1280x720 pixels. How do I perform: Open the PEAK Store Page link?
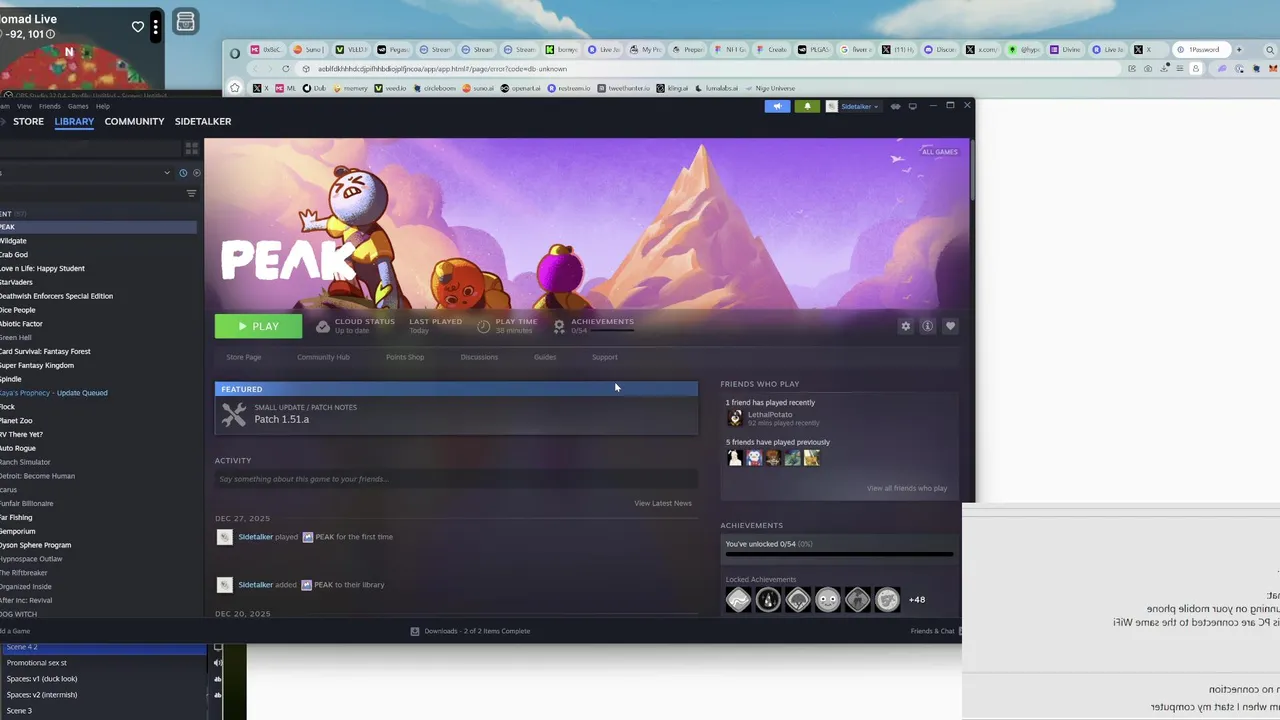point(244,357)
